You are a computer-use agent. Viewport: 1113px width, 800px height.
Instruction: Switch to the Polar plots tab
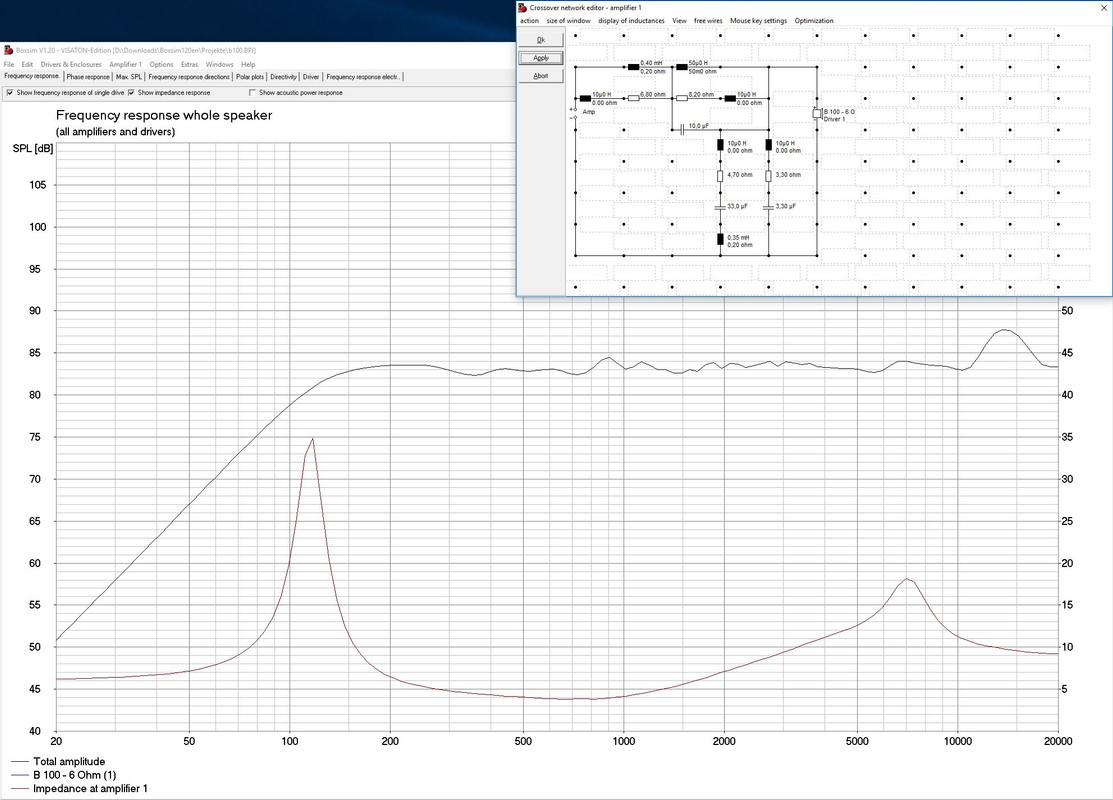(x=250, y=77)
